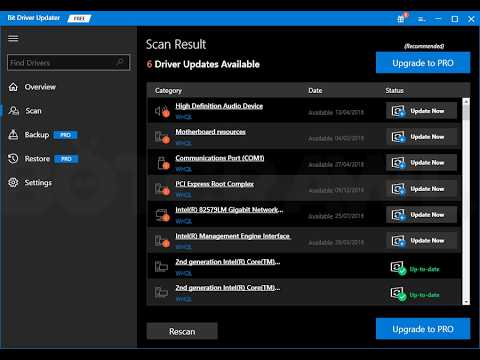The width and height of the screenshot is (480, 360).
Task: Click the PRO badge next to Backup
Action: pos(65,135)
